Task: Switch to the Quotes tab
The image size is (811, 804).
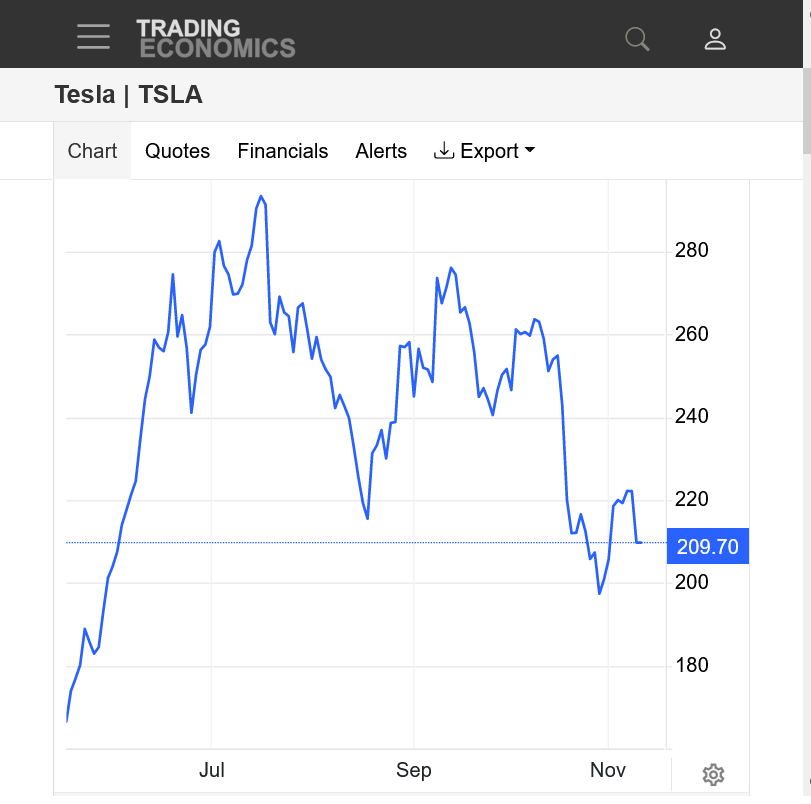Action: click(x=177, y=151)
